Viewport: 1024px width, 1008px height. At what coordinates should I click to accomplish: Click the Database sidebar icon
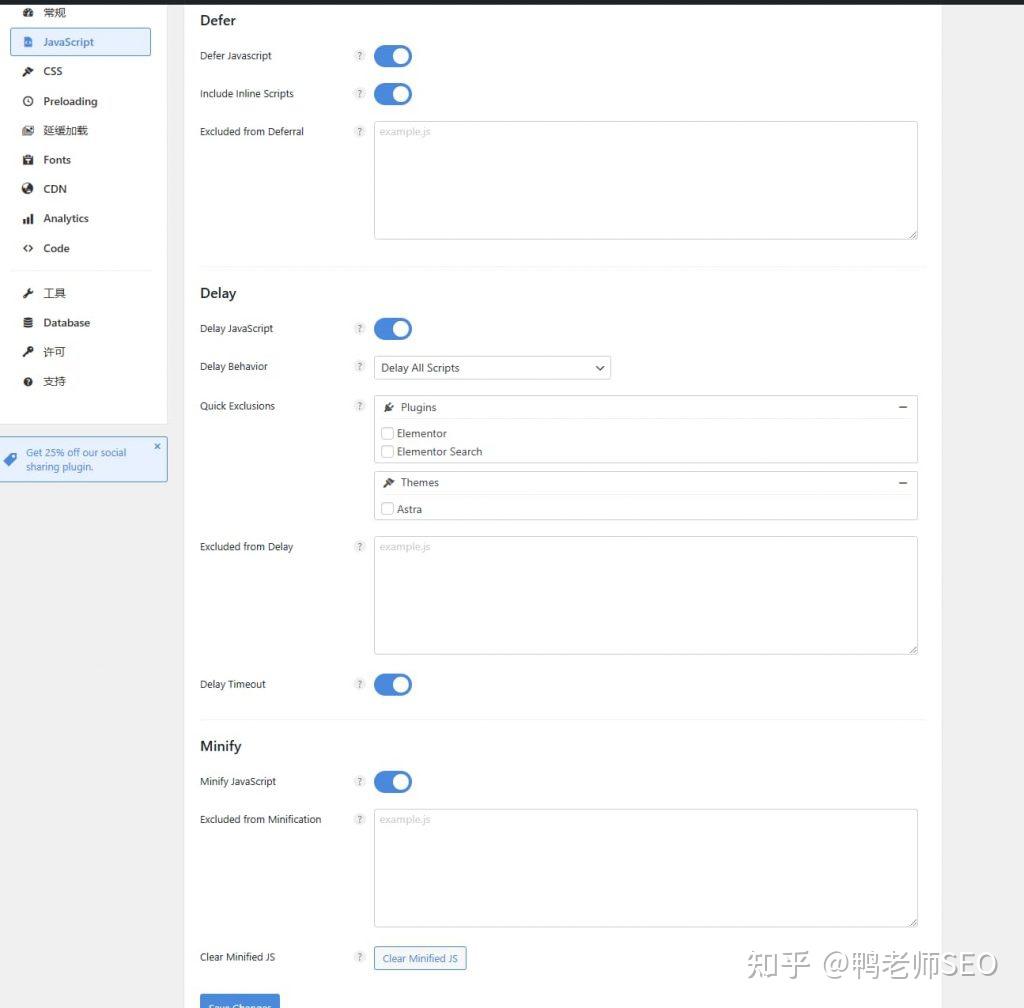click(28, 322)
